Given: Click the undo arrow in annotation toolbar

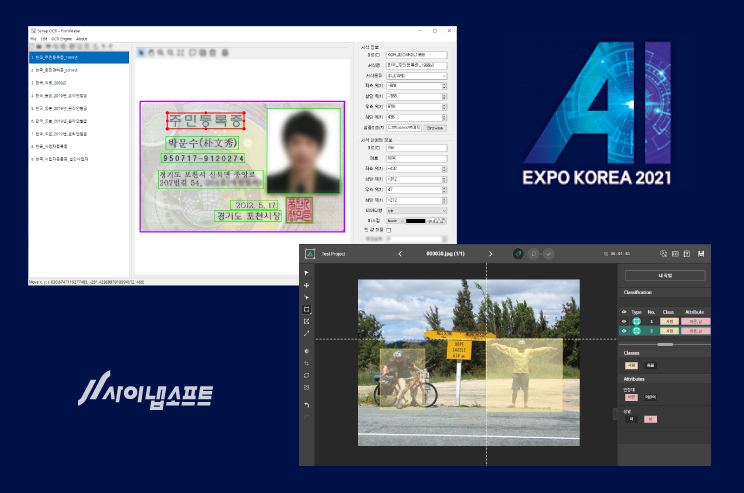Looking at the screenshot, I should [x=307, y=405].
